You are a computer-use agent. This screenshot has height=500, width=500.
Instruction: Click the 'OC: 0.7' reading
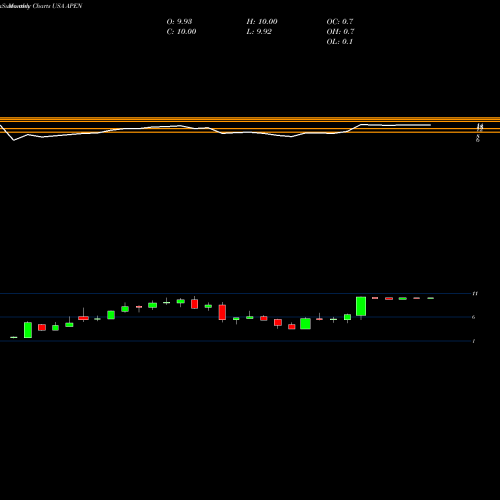coord(340,22)
